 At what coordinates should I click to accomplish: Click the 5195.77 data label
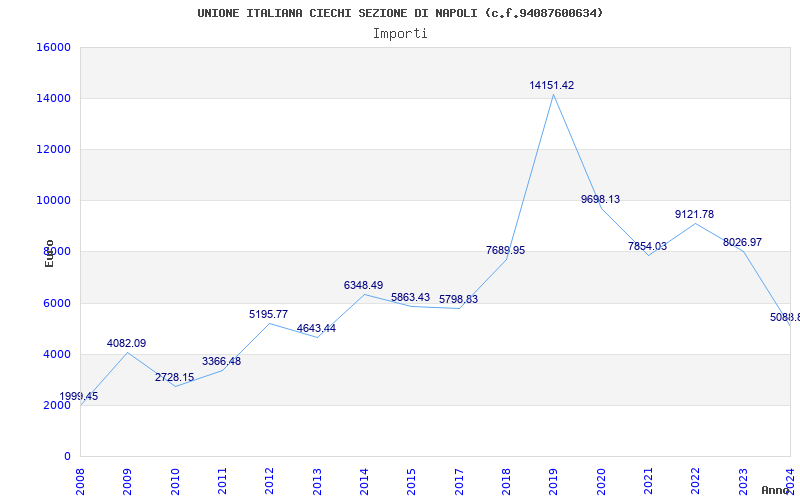(x=268, y=314)
